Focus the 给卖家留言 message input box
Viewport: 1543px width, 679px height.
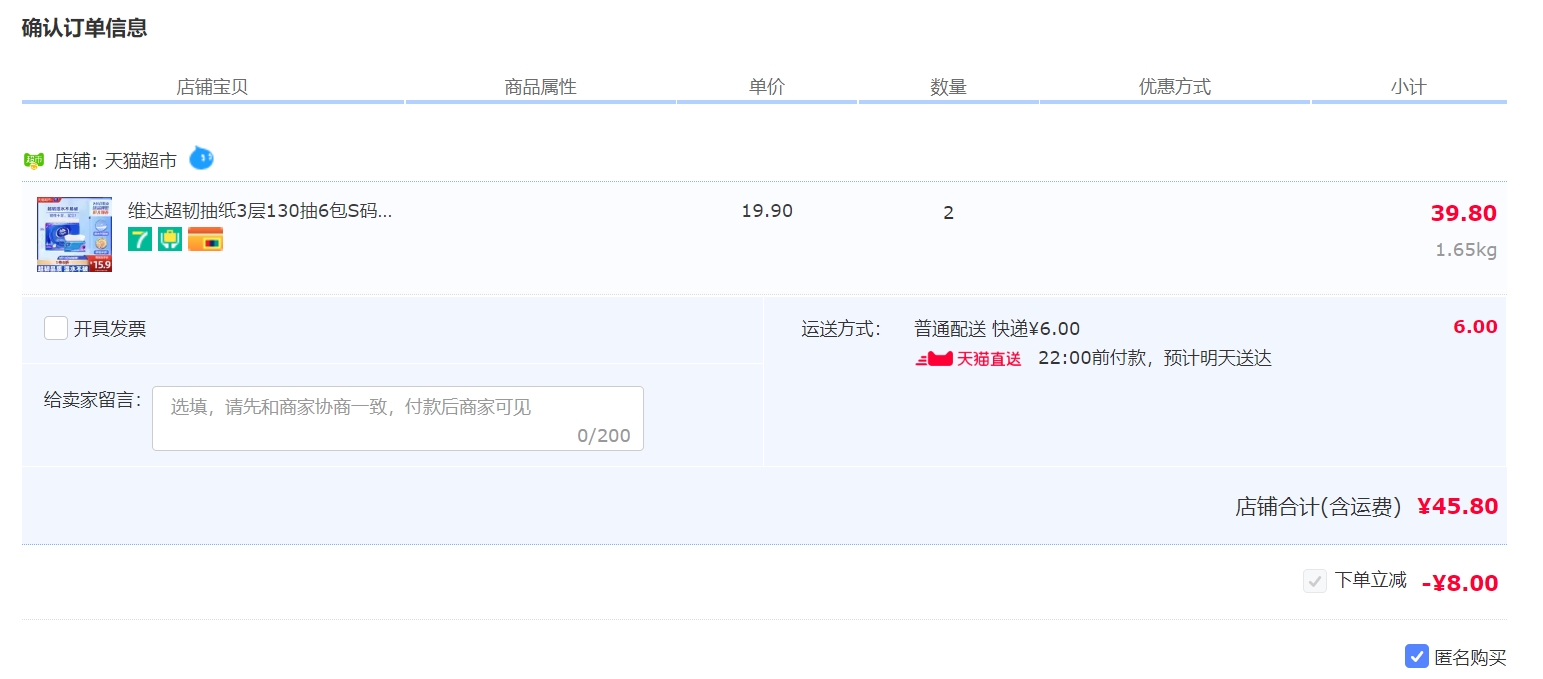(397, 418)
